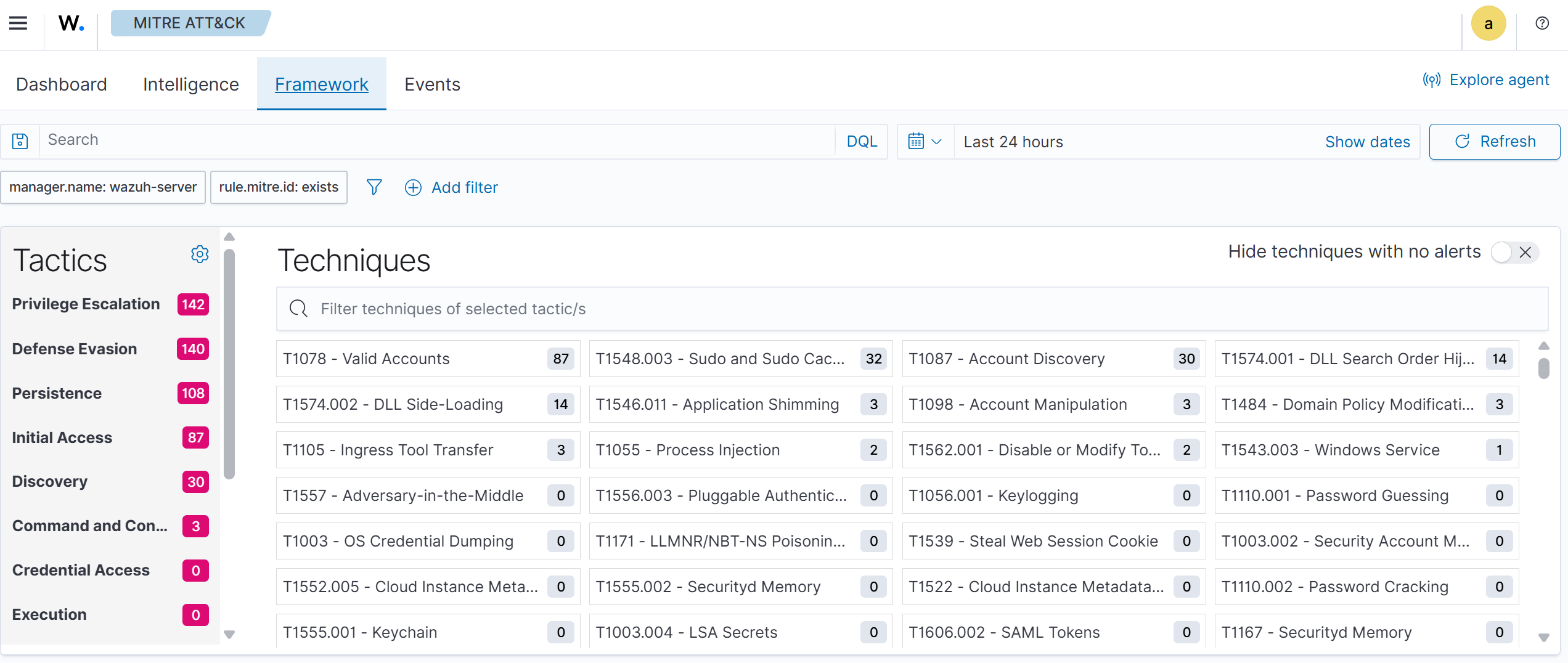Open technique T1562.001 - Disable or Modify To...

pyautogui.click(x=1054, y=450)
